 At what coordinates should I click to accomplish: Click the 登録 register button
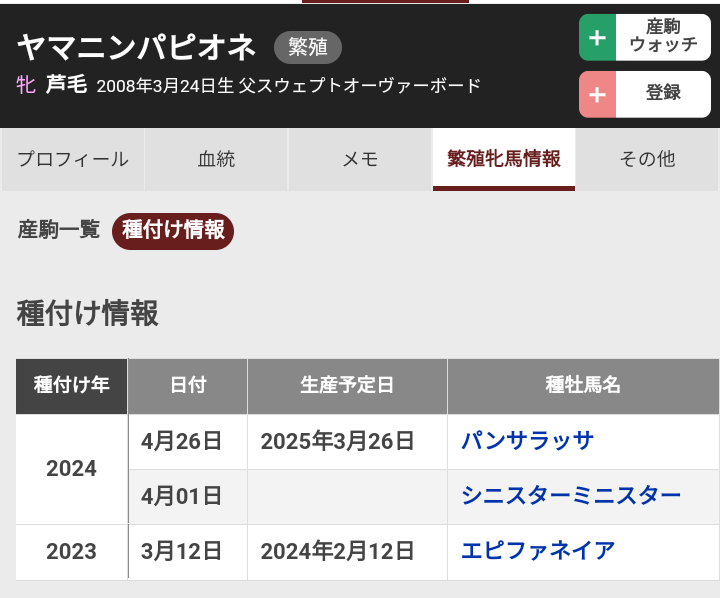645,94
